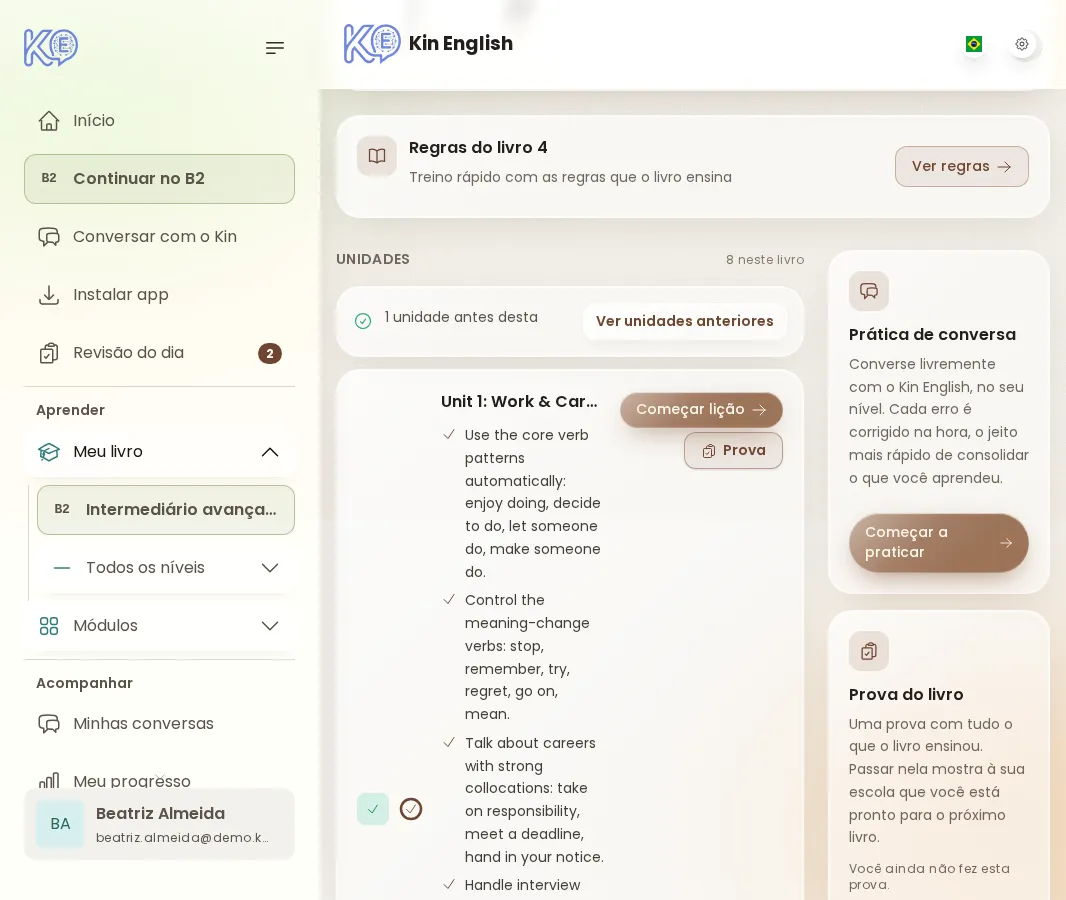The height and width of the screenshot is (900, 1066).
Task: Click the Prática de conversa heading
Action: point(932,334)
